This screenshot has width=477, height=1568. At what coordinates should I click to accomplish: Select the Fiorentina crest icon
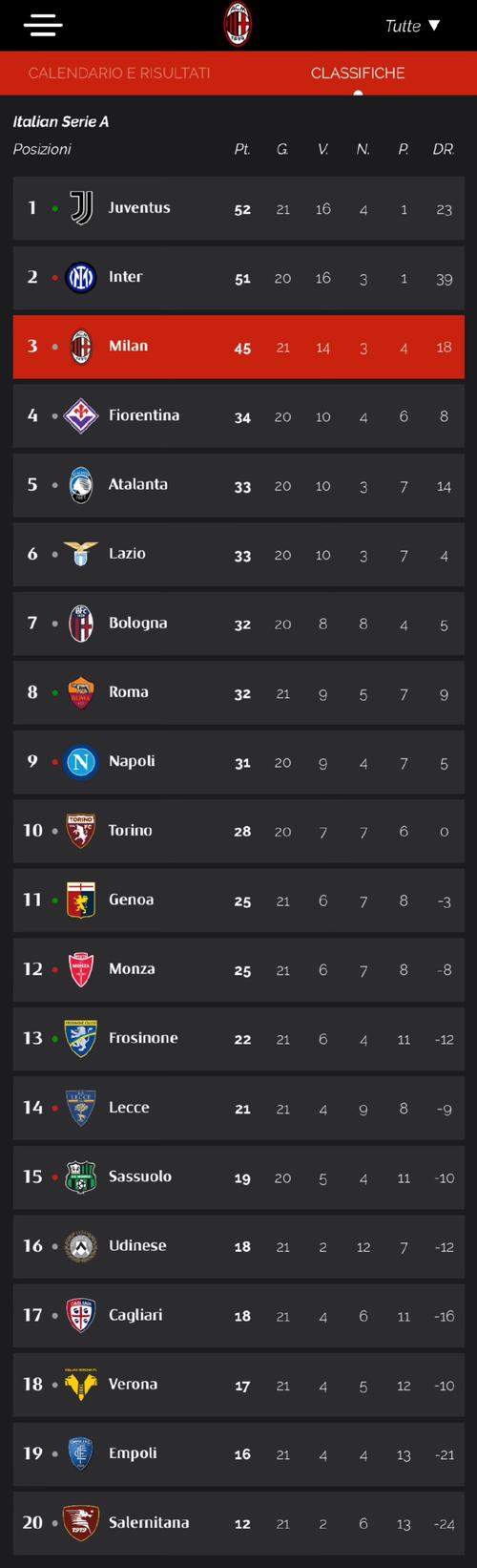click(x=81, y=415)
